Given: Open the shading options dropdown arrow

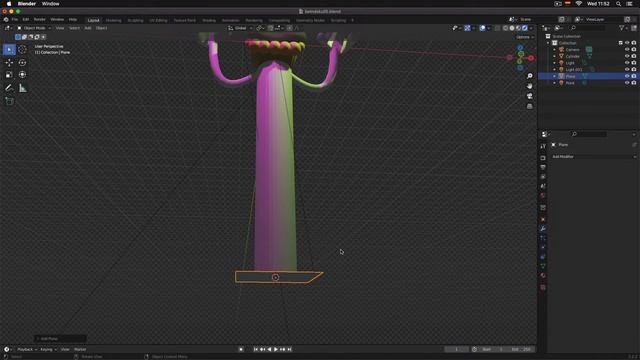Looking at the screenshot, I should coord(531,28).
